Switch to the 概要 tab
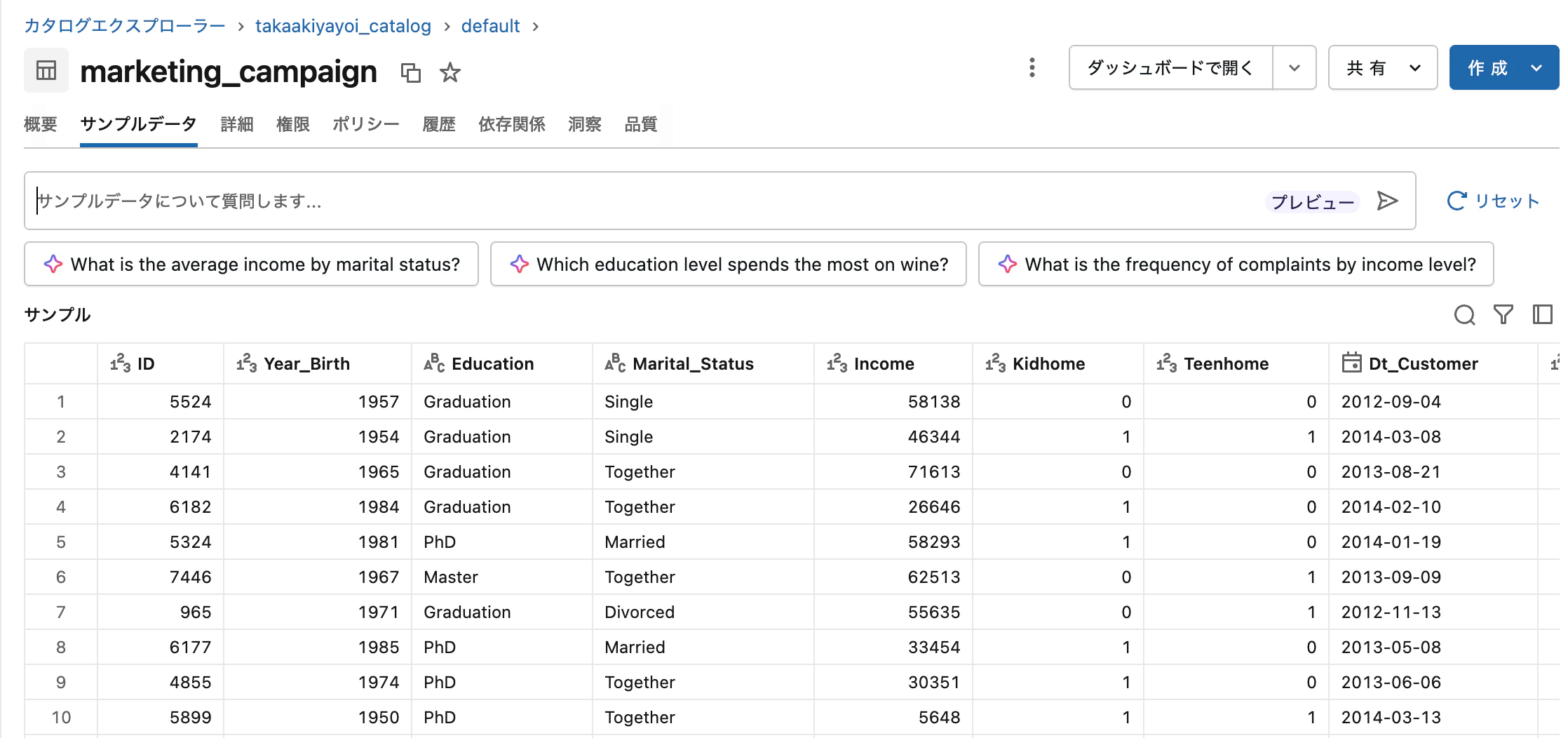Screen dimensions: 1568x738 40,125
